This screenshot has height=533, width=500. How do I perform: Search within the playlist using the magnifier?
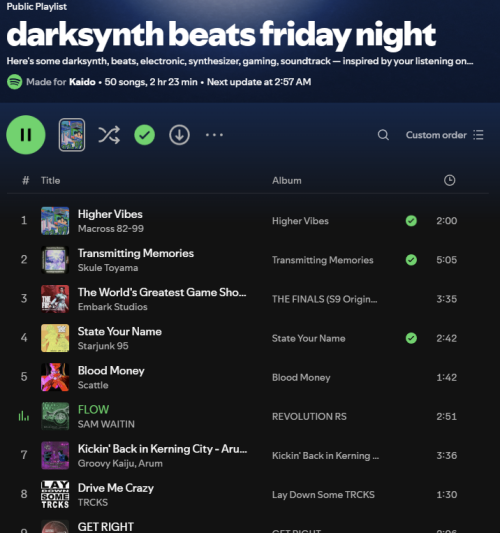coord(383,135)
